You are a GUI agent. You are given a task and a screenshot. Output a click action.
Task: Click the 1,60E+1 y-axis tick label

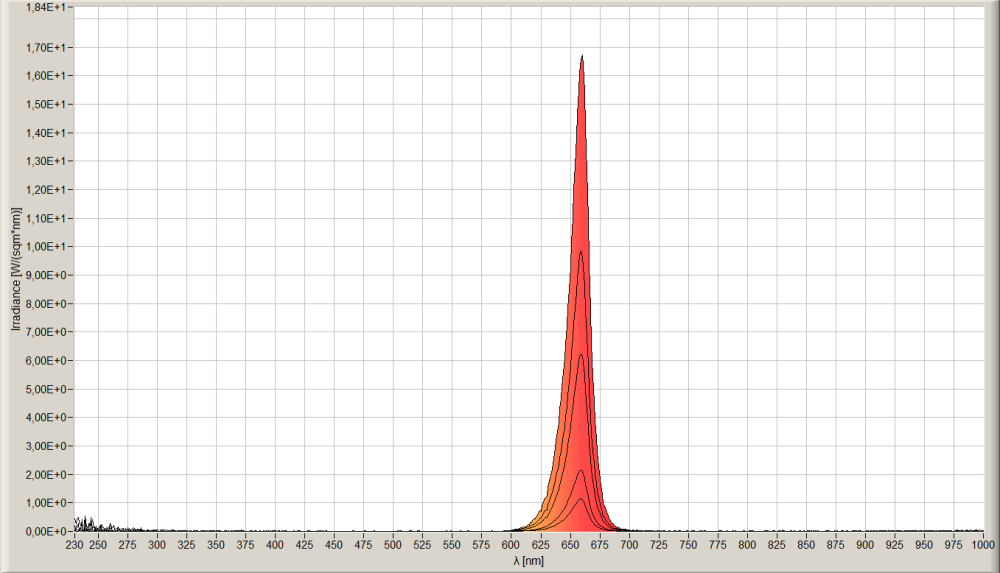pos(44,76)
